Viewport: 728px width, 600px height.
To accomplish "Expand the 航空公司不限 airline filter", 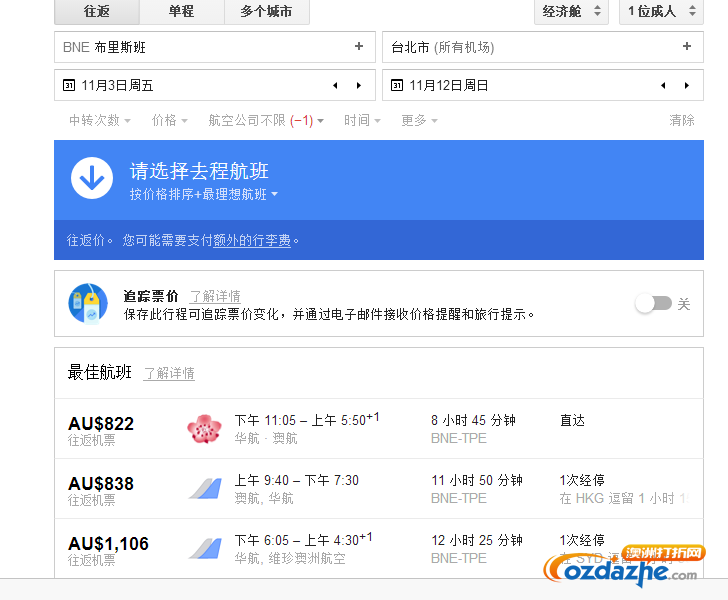I will 266,121.
